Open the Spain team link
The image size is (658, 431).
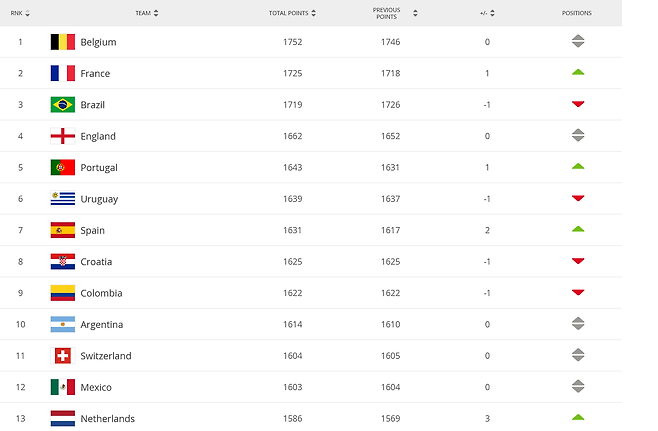pyautogui.click(x=92, y=230)
